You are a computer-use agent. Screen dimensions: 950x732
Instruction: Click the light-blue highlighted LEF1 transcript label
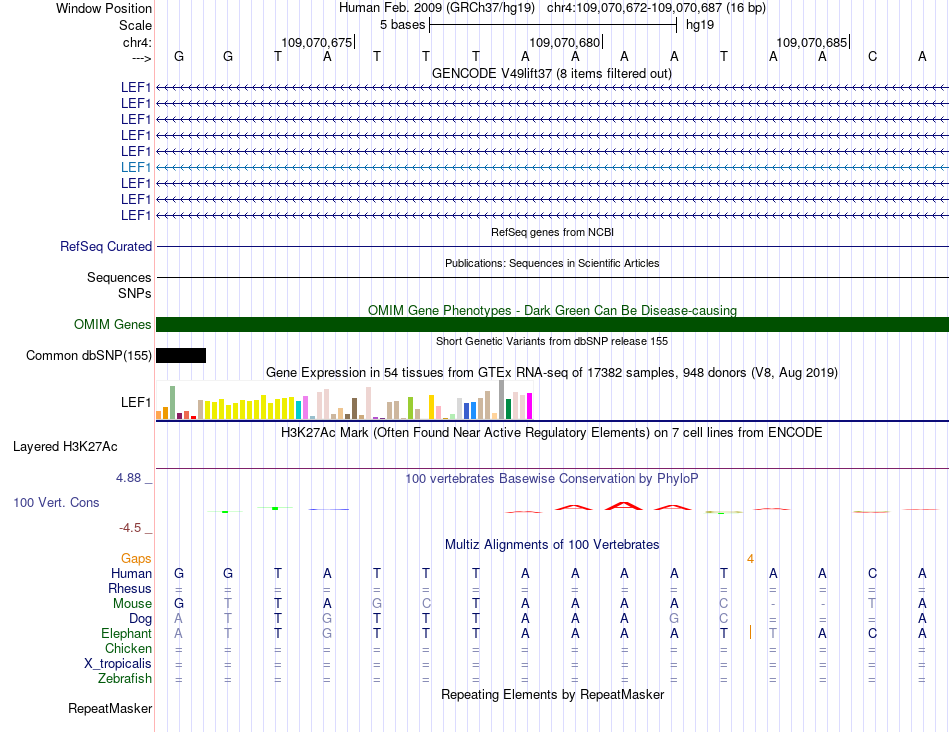pyautogui.click(x=136, y=167)
